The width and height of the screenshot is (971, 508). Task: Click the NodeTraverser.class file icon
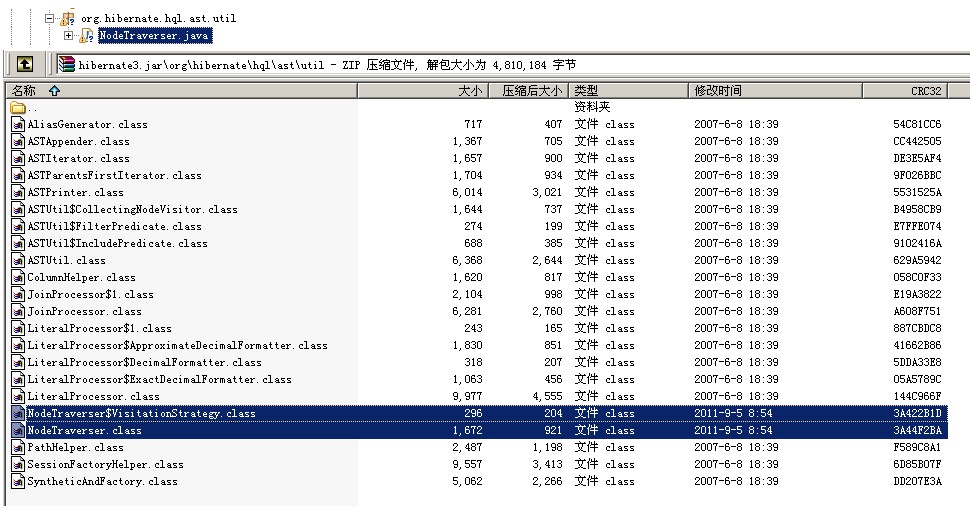pyautogui.click(x=18, y=431)
